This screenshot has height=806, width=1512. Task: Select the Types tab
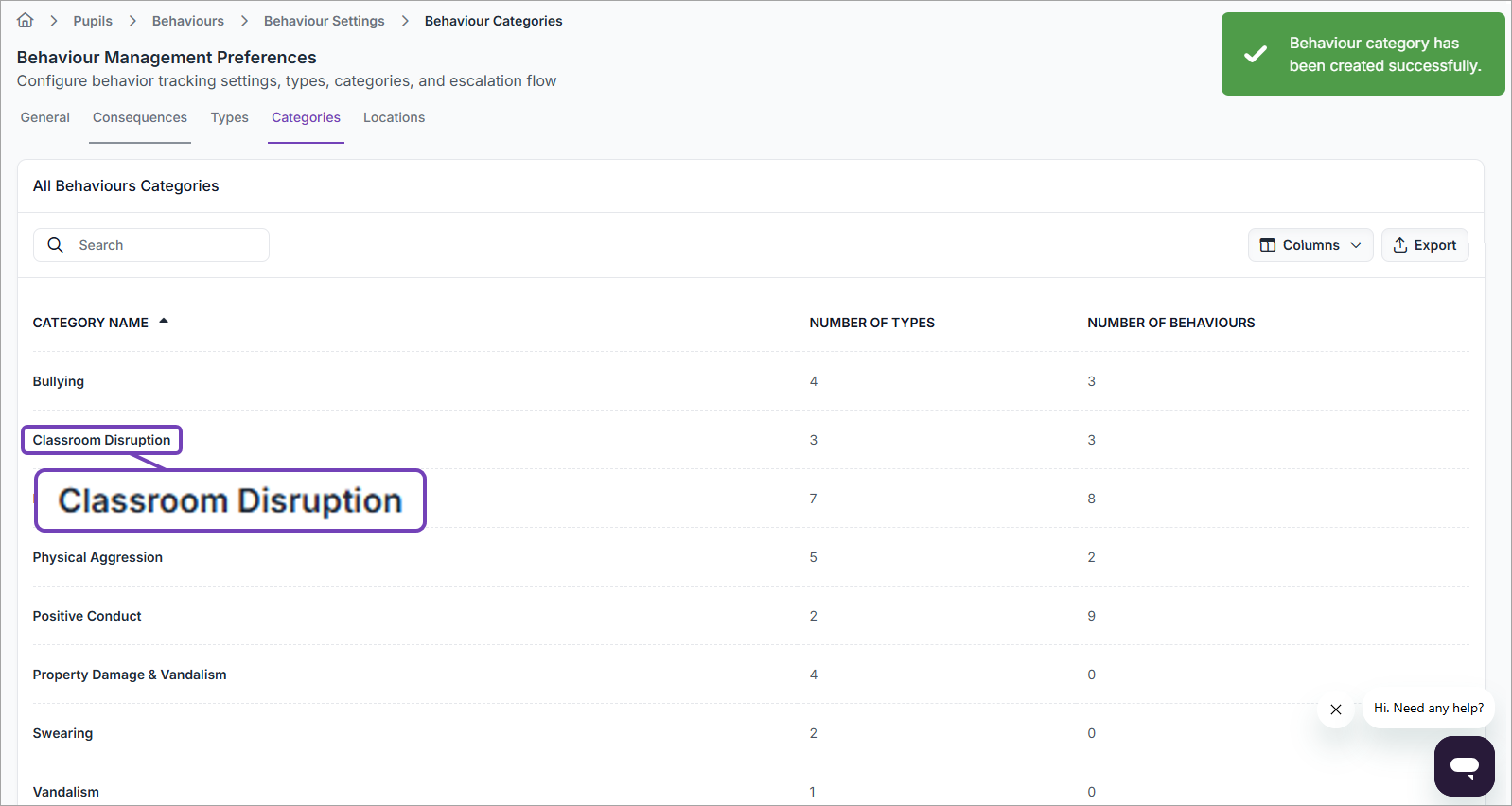230,117
